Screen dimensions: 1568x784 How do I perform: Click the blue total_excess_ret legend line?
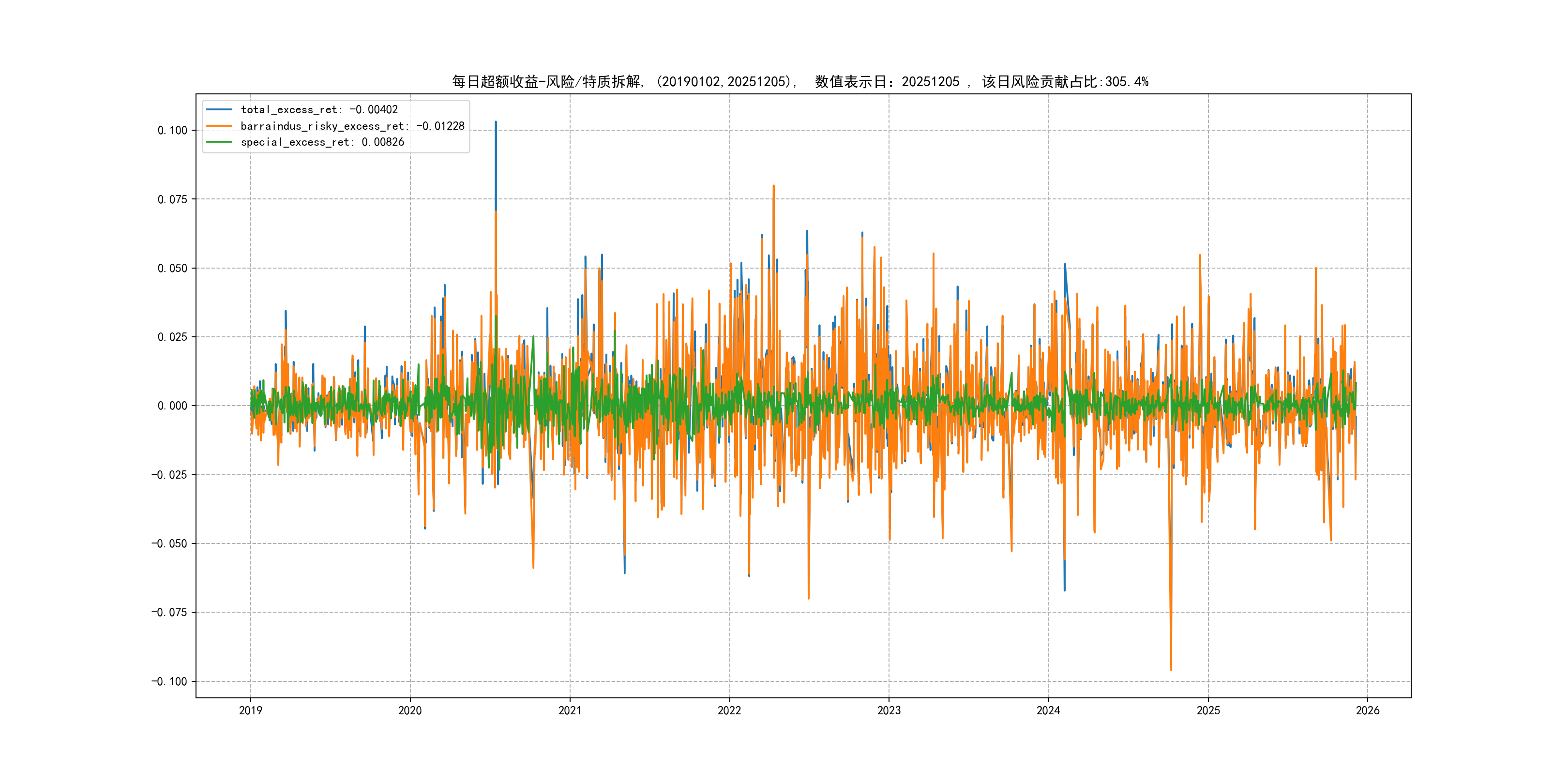(219, 109)
